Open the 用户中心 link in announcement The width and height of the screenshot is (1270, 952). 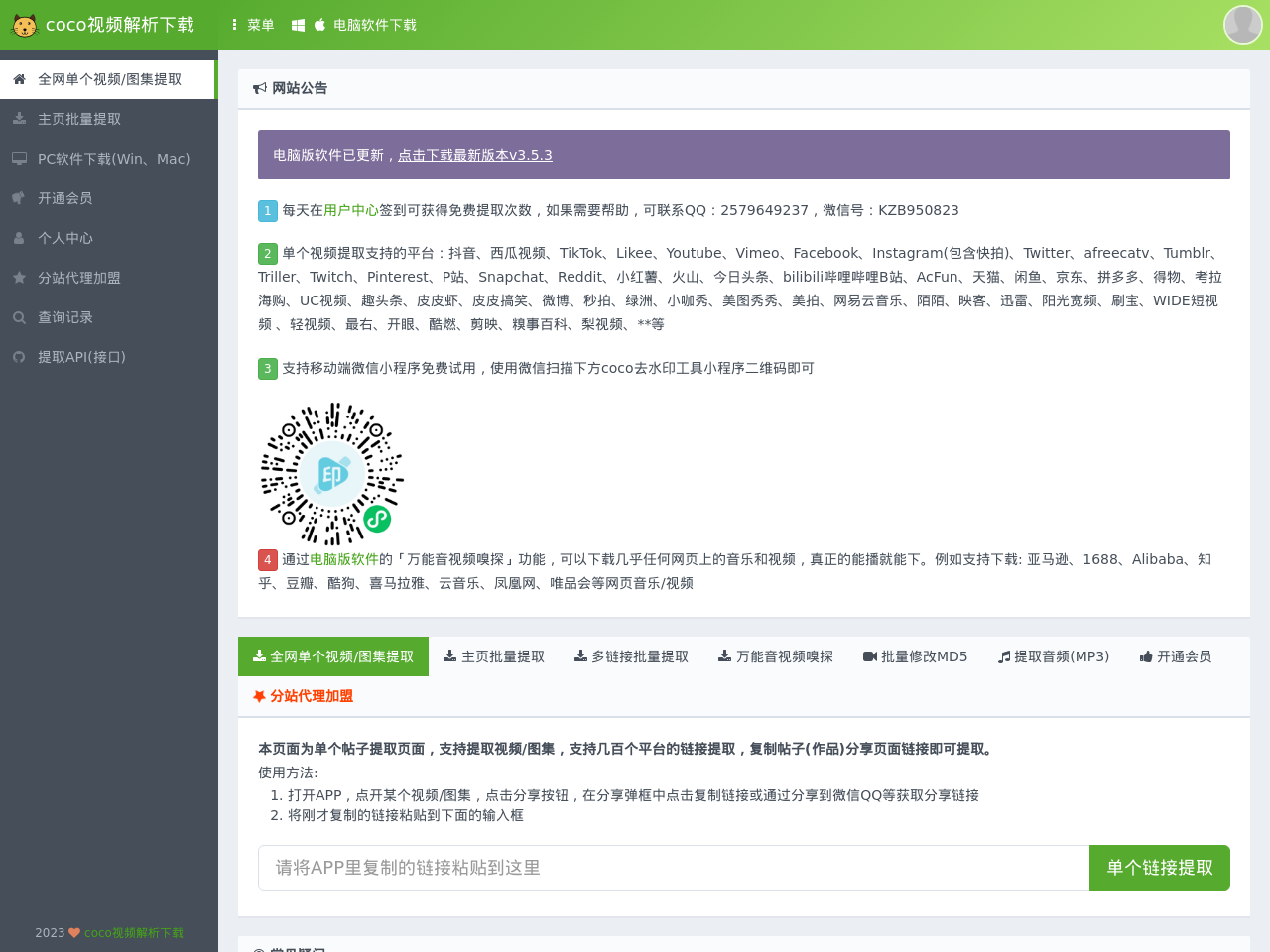(352, 210)
